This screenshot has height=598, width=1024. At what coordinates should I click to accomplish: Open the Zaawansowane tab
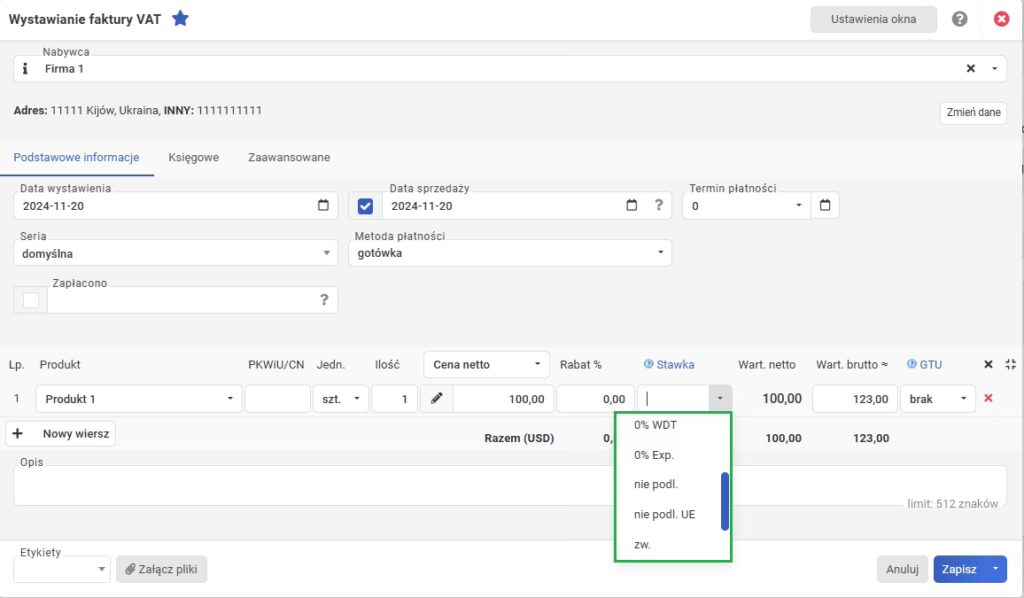pyautogui.click(x=289, y=158)
